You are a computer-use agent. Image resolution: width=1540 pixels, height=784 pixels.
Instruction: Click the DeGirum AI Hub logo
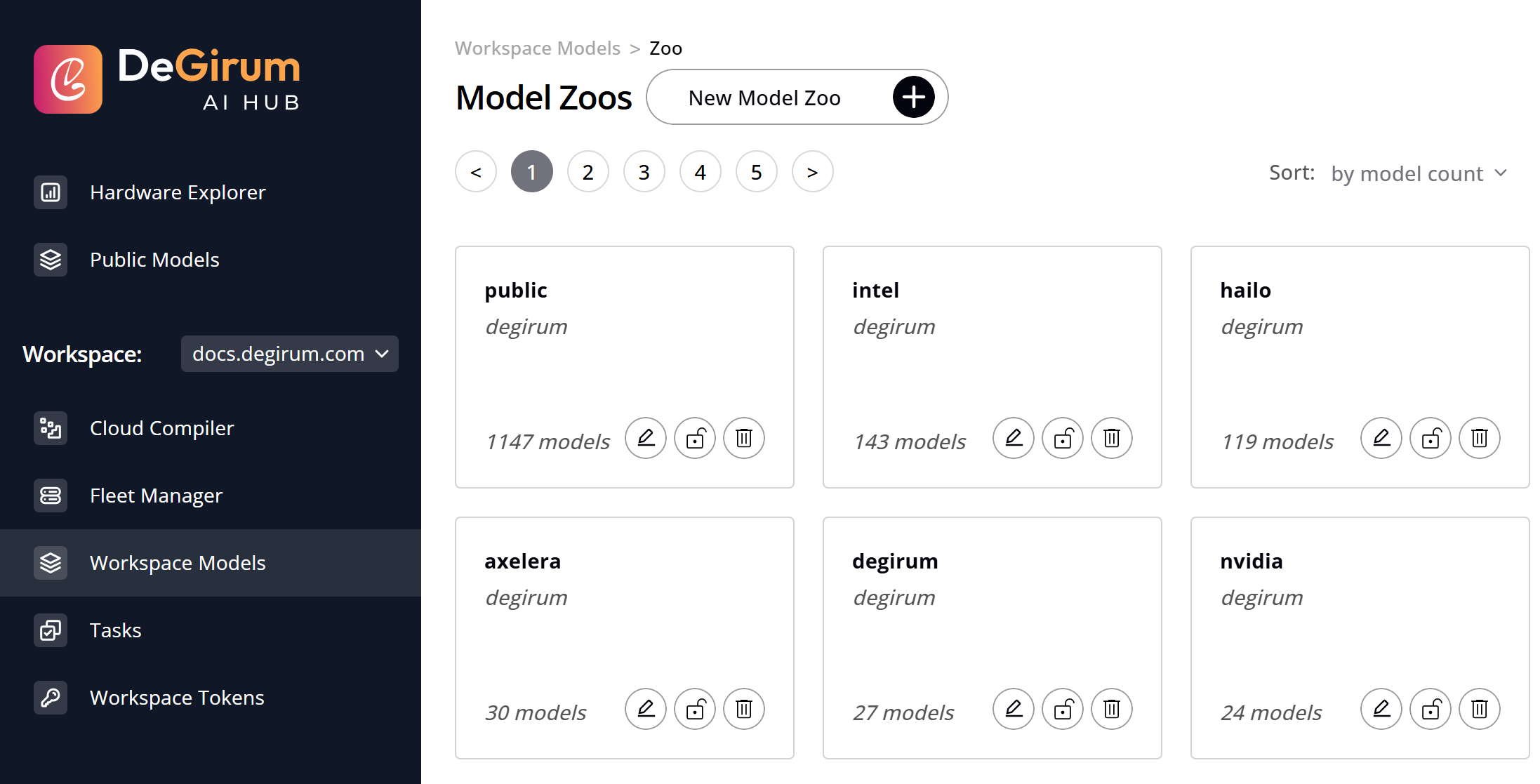pos(167,79)
